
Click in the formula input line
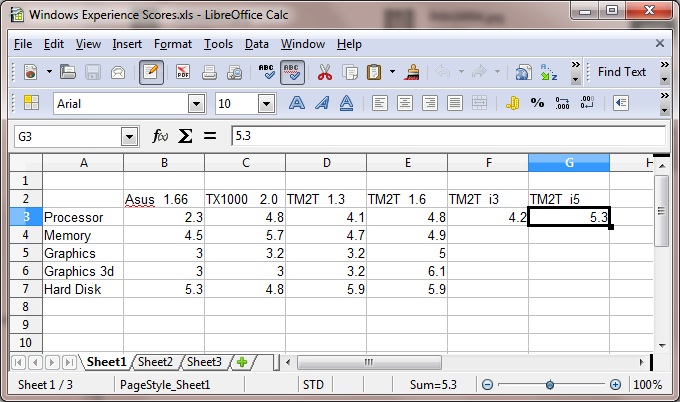[x=449, y=136]
